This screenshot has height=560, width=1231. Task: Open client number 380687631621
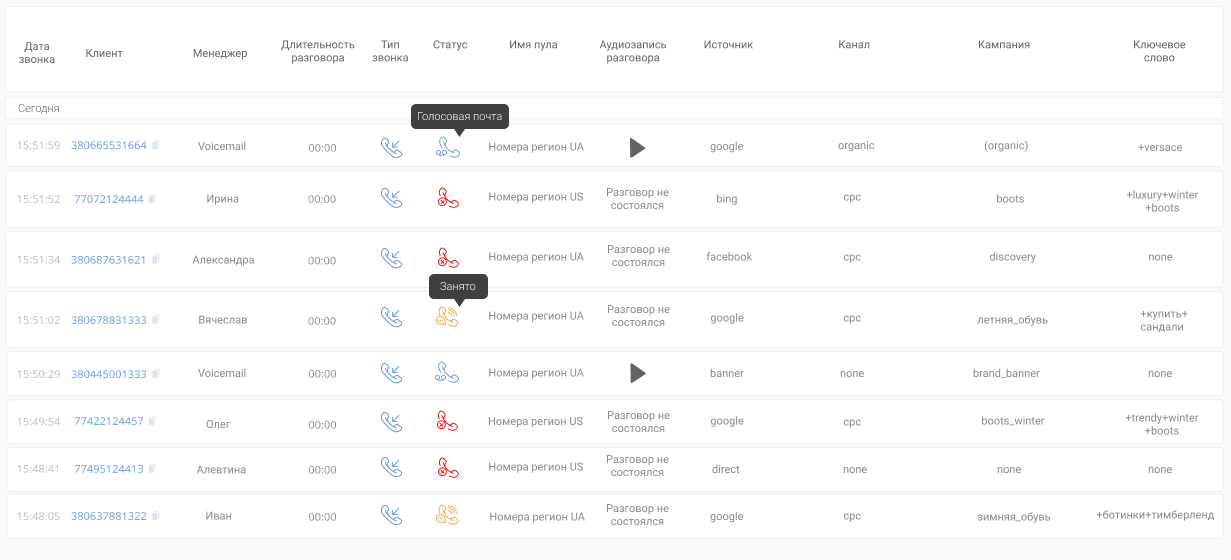click(108, 260)
